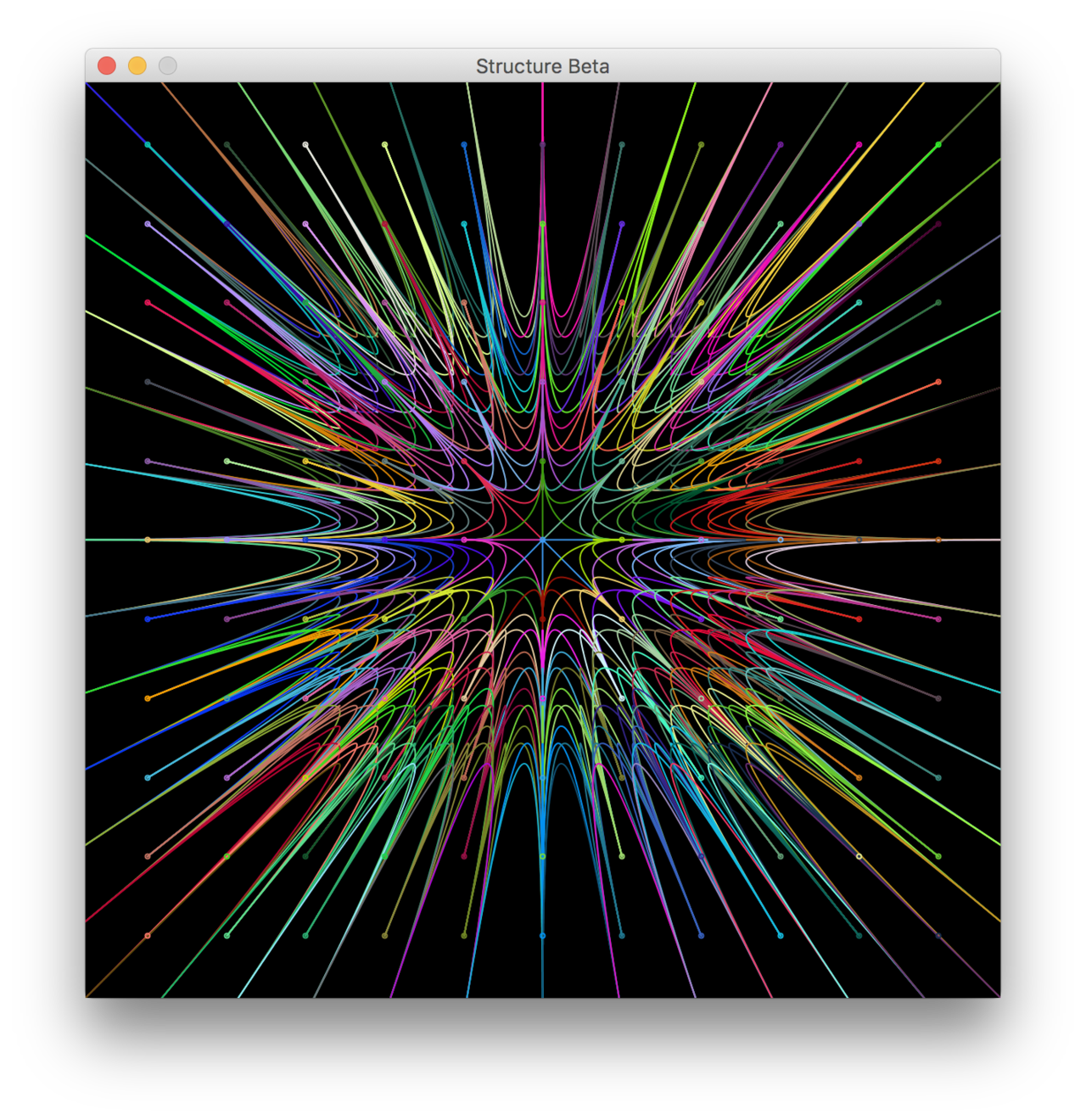The height and width of the screenshot is (1120, 1086).
Task: Click the blue dot in the top row
Action: tap(464, 145)
